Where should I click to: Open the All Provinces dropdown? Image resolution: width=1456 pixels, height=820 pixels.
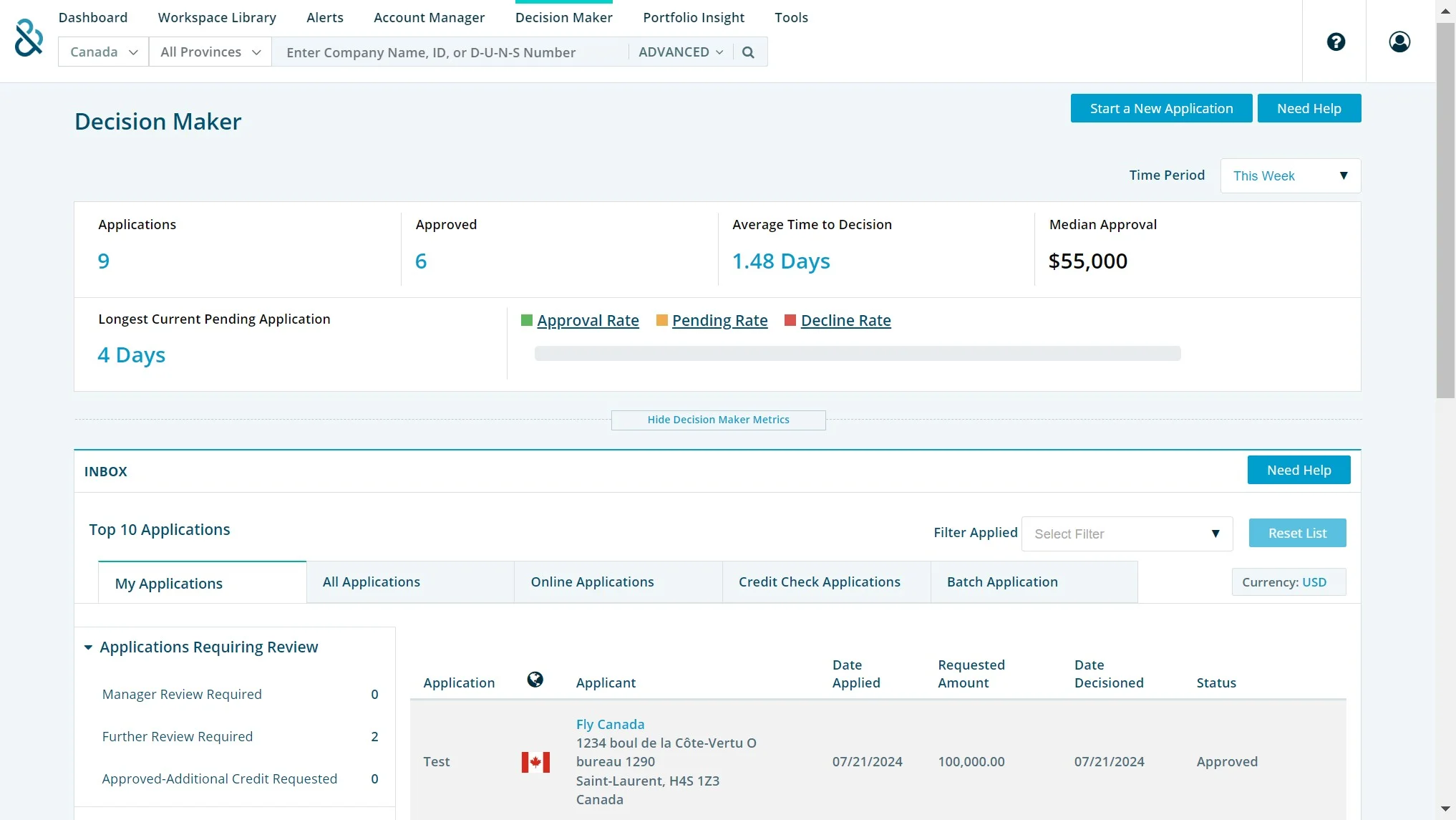pos(210,52)
